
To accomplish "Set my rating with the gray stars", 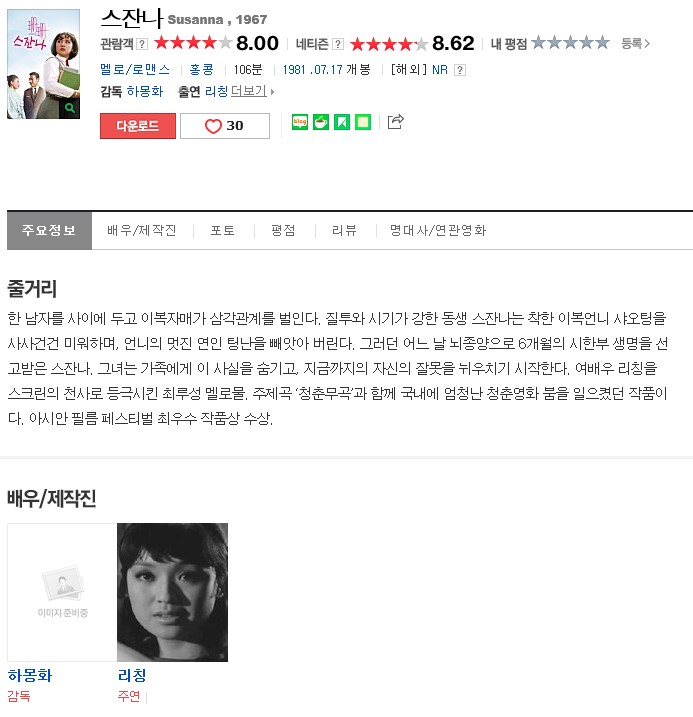I will click(570, 43).
